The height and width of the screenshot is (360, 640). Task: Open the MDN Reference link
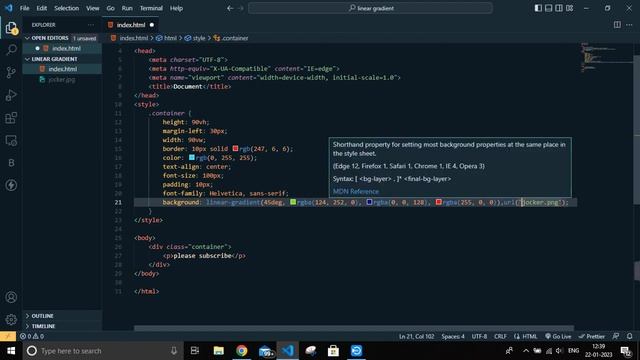pos(356,191)
